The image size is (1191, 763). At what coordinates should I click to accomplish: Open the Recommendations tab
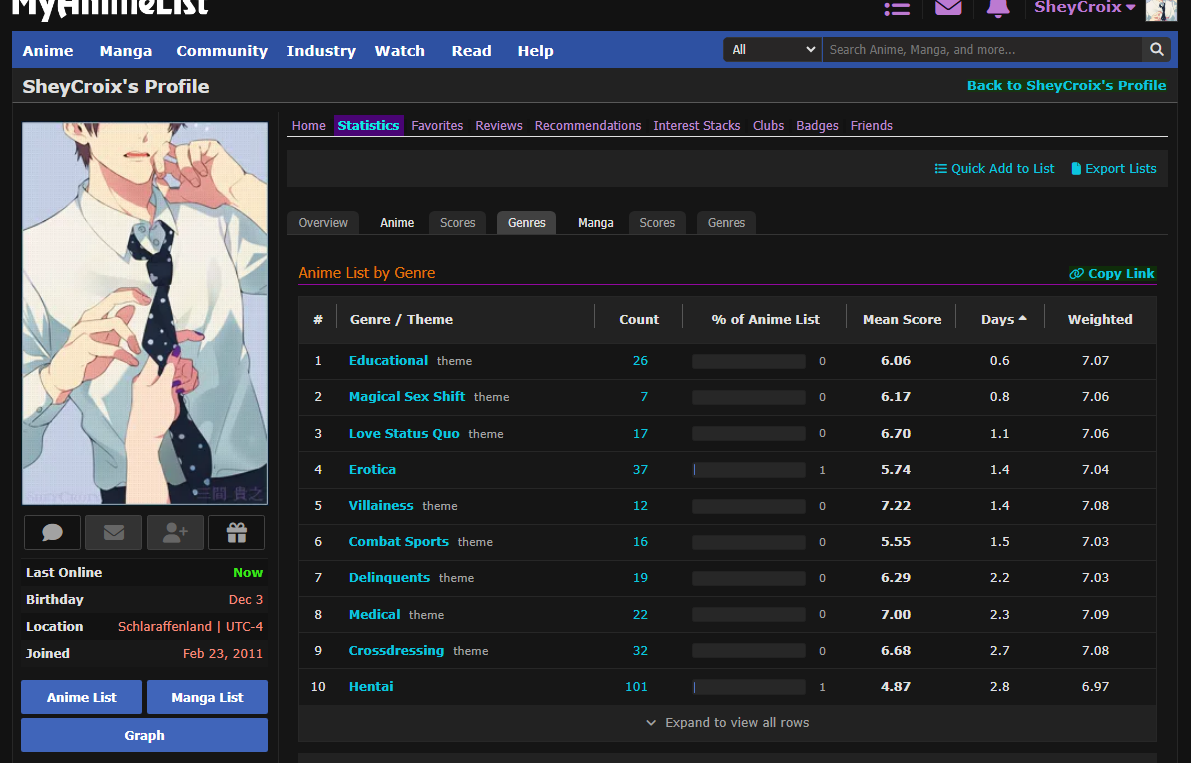click(x=588, y=125)
